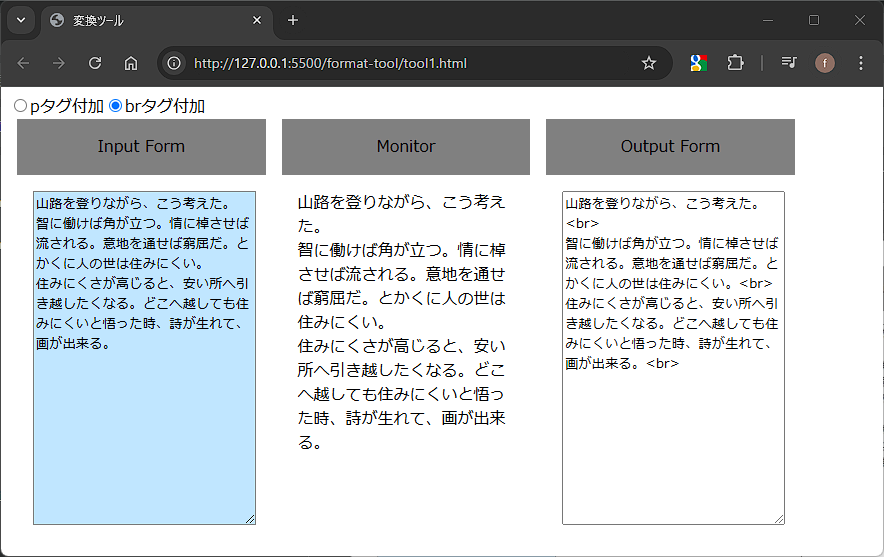Switch to the 変換ツール tab
884x557 pixels.
(157, 21)
